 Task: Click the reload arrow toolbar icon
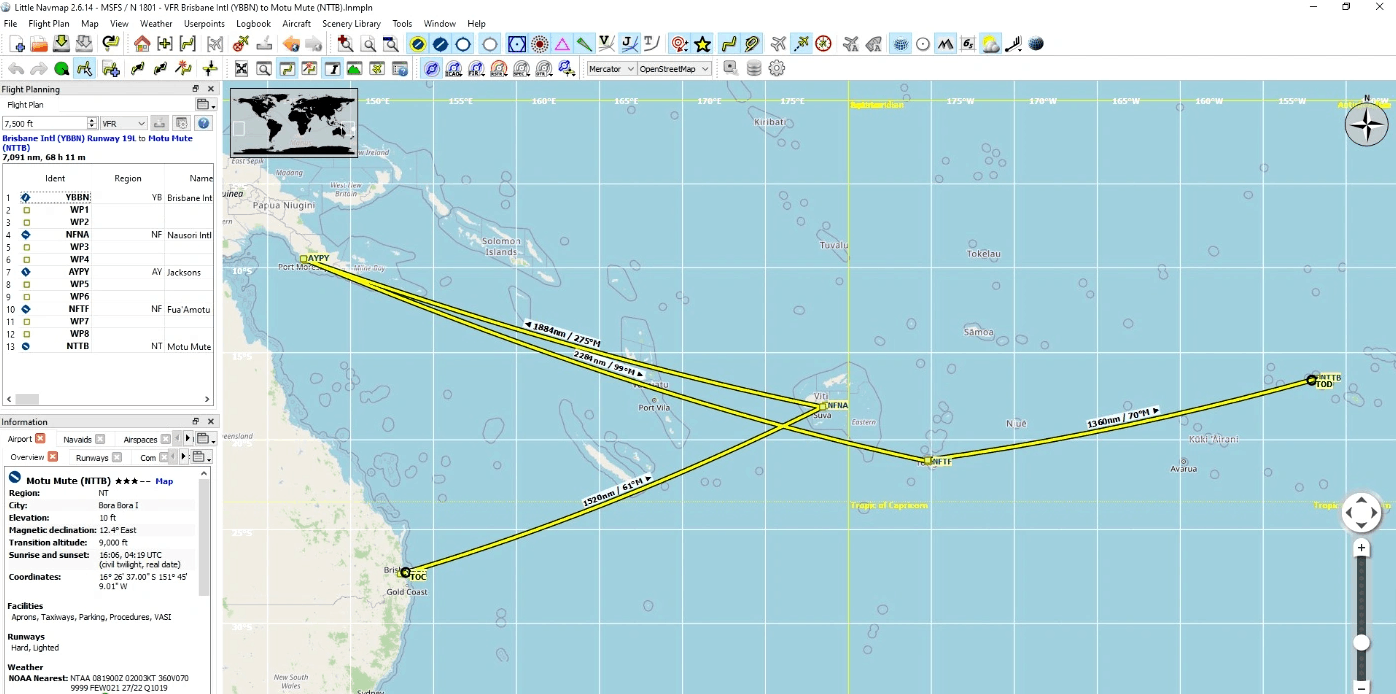coord(110,44)
